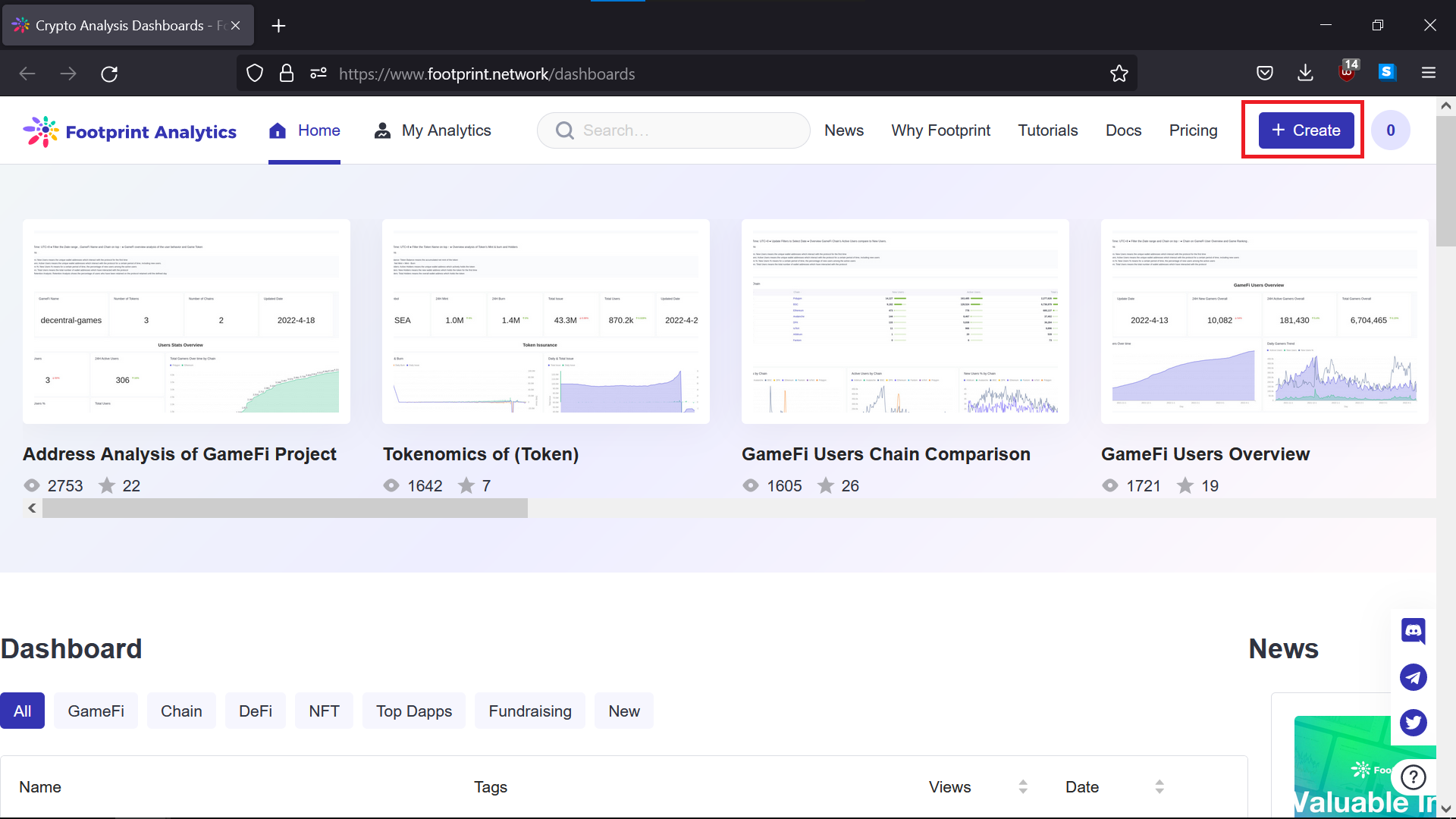Image resolution: width=1456 pixels, height=819 pixels.
Task: Click the Footprint Analytics logo
Action: 130,131
